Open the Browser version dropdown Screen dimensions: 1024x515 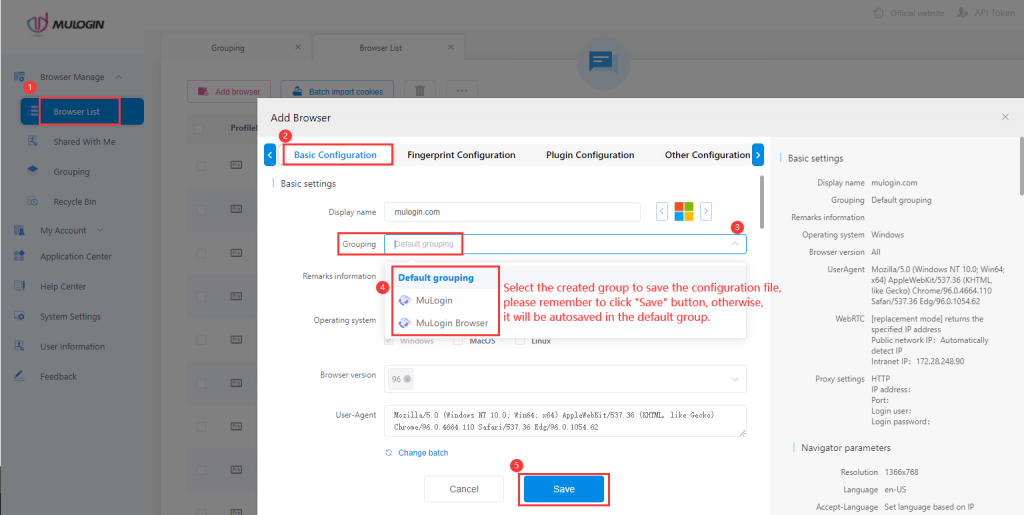pyautogui.click(x=565, y=379)
